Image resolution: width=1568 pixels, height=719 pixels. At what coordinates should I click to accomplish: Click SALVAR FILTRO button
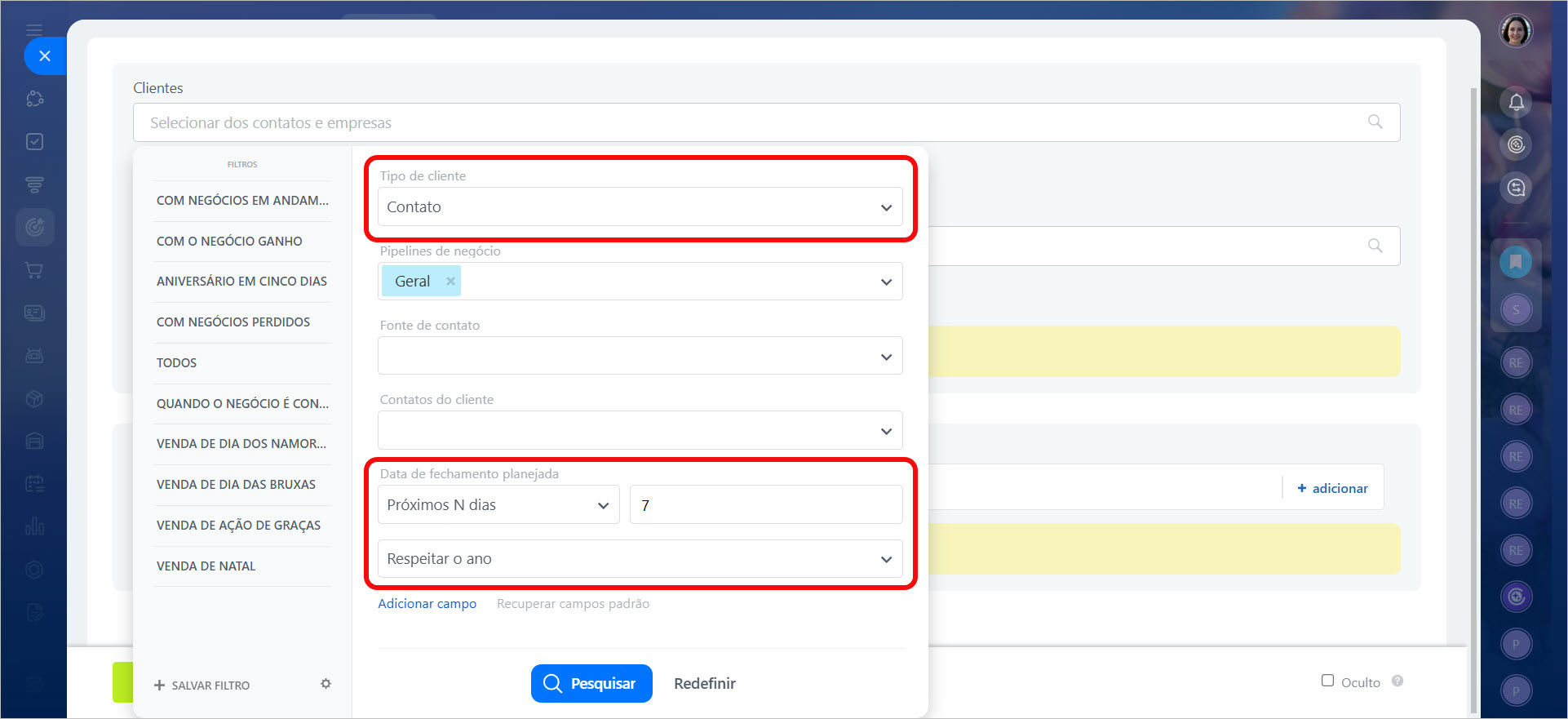point(202,686)
